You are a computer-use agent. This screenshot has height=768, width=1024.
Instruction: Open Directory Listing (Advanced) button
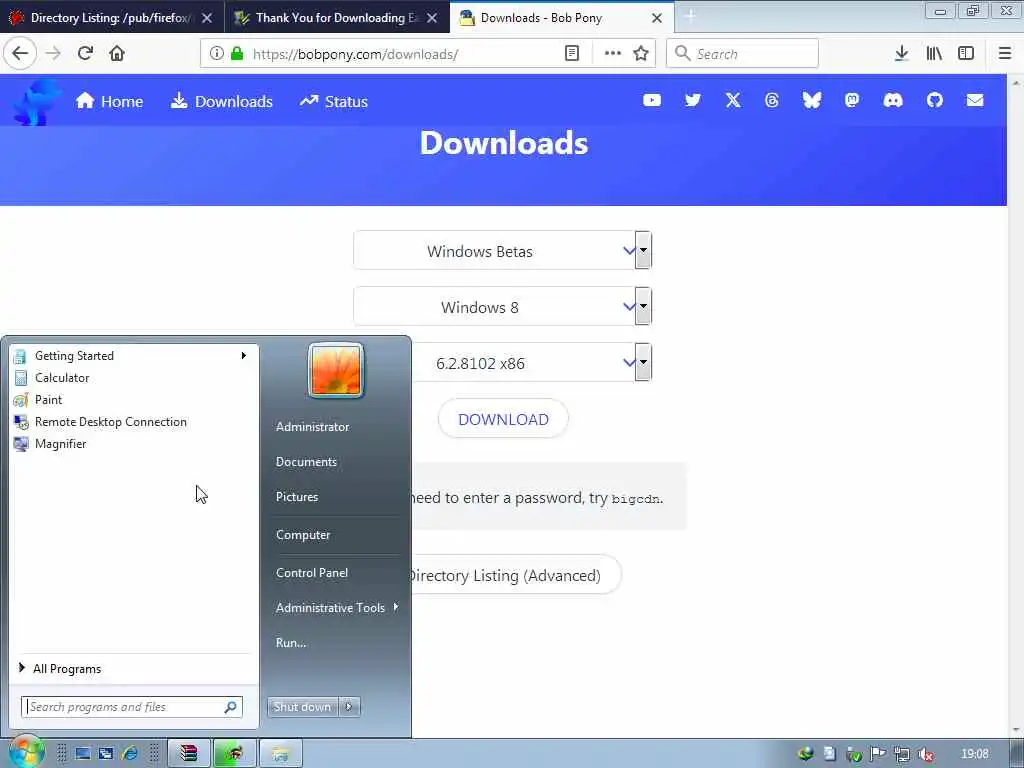click(515, 575)
